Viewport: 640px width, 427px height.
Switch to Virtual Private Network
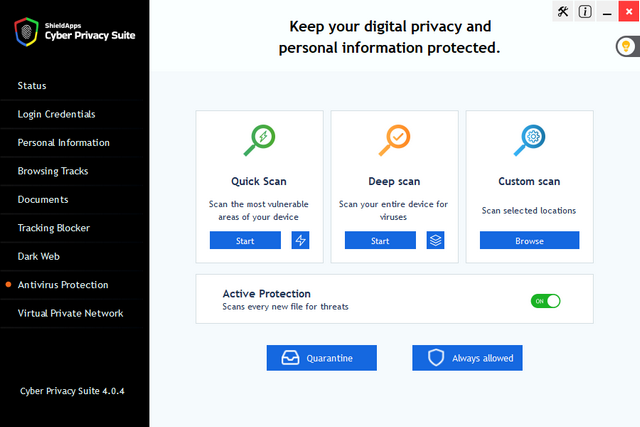point(70,313)
